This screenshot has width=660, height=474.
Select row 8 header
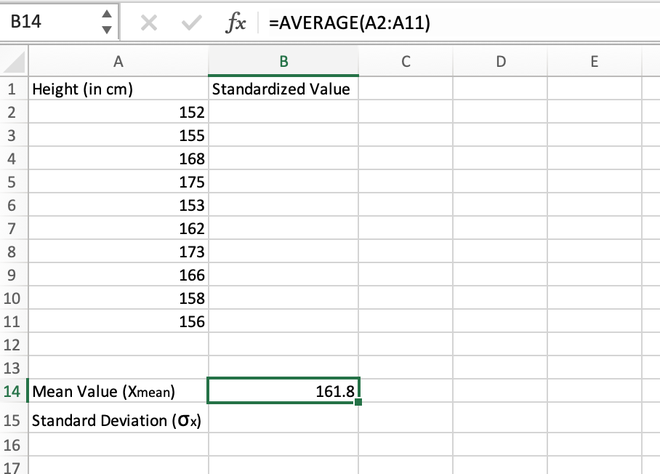tap(12, 251)
